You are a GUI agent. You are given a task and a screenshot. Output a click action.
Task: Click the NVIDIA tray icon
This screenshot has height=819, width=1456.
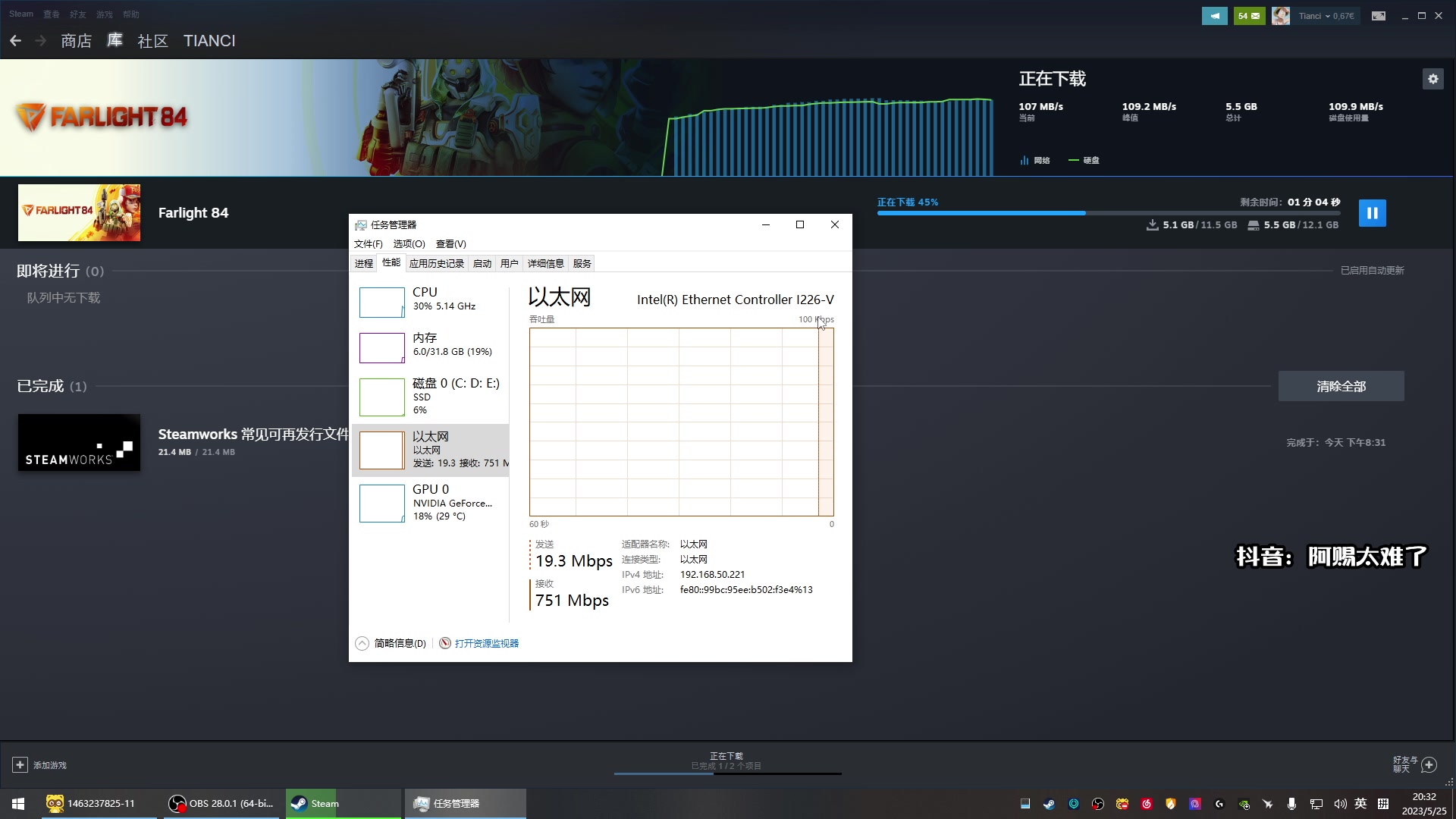[x=1243, y=804]
